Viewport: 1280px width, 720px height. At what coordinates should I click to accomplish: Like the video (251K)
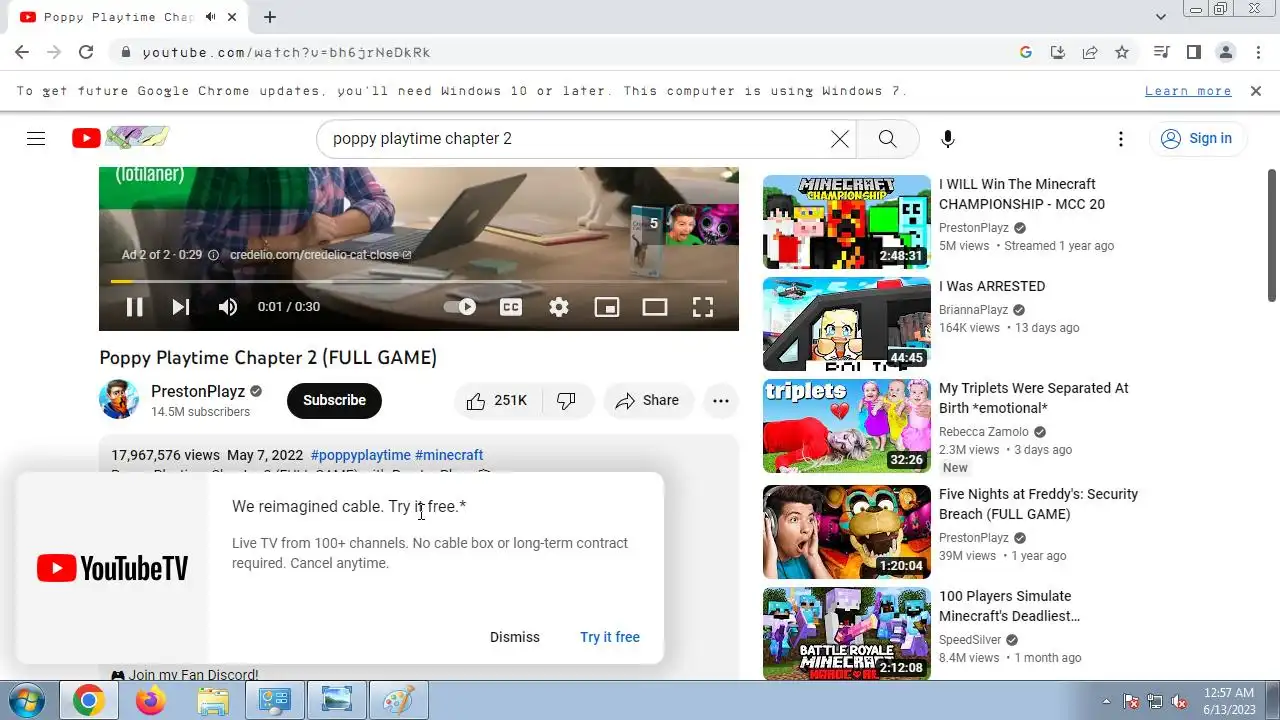tap(497, 400)
